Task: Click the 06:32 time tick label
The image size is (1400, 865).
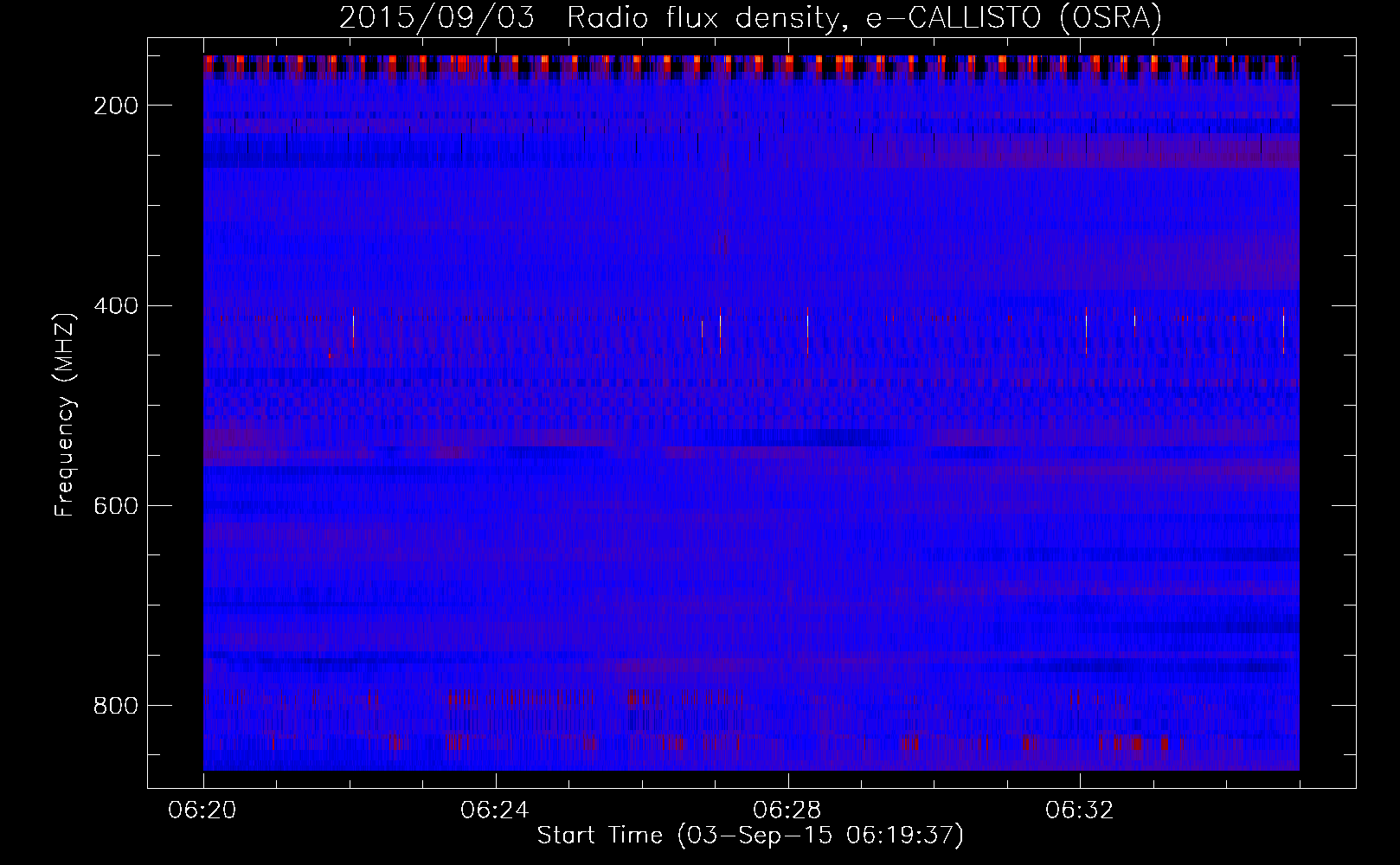Action: (1080, 811)
